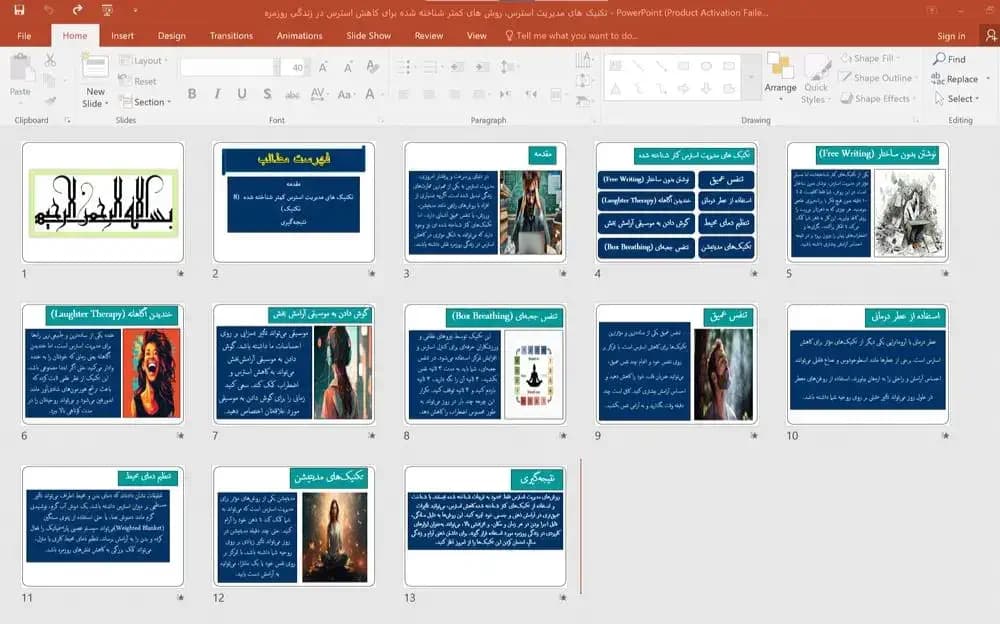Click the Bullets list icon
1000x624 pixels.
coord(406,66)
